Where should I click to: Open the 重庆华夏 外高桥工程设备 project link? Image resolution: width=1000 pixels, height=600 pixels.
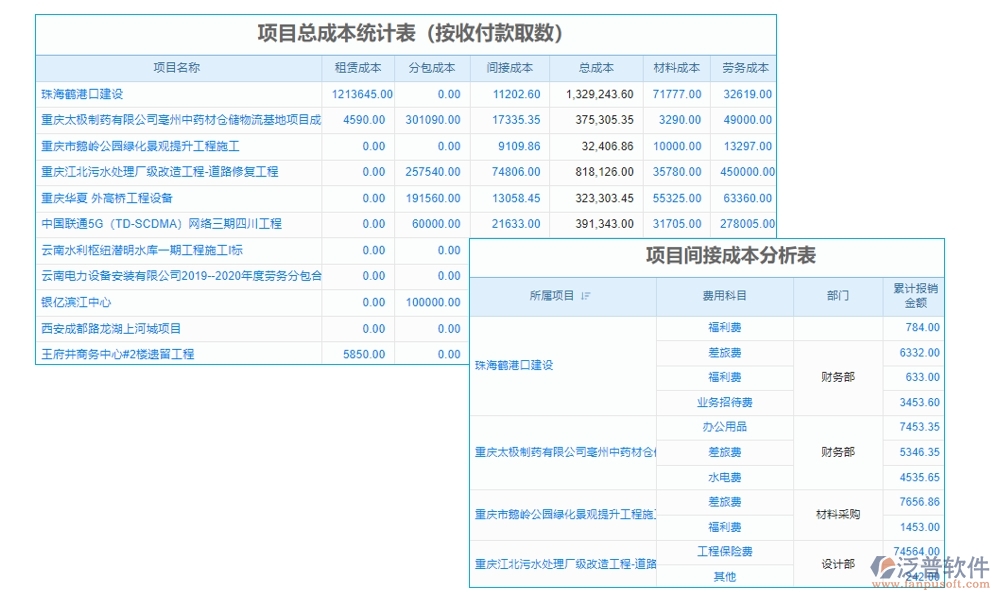coord(107,198)
